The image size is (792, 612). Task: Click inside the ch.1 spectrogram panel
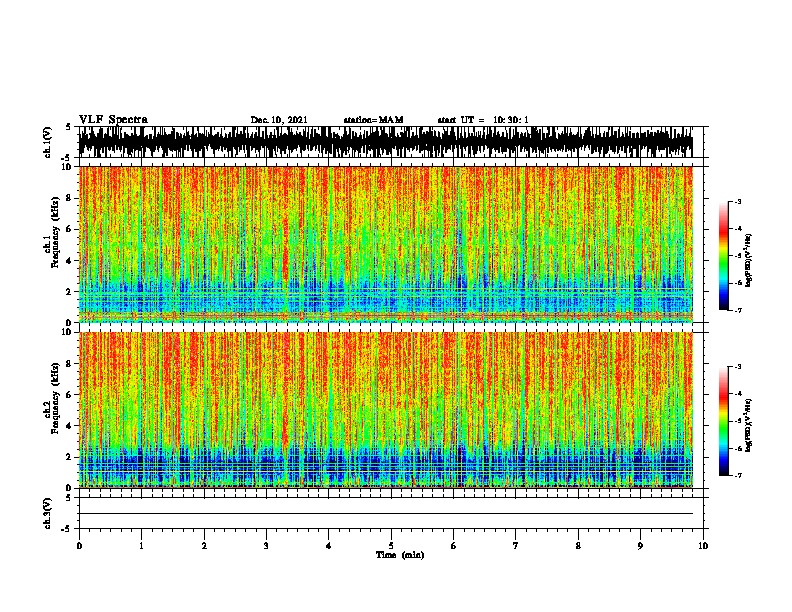point(386,244)
